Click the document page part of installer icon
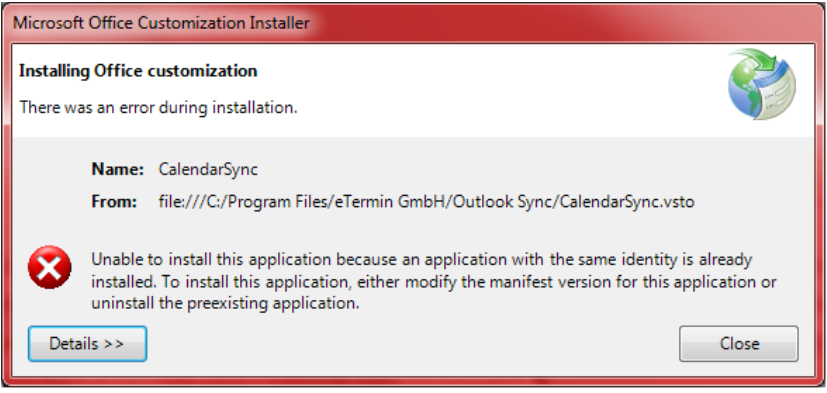This screenshot has width=827, height=393. [780, 91]
